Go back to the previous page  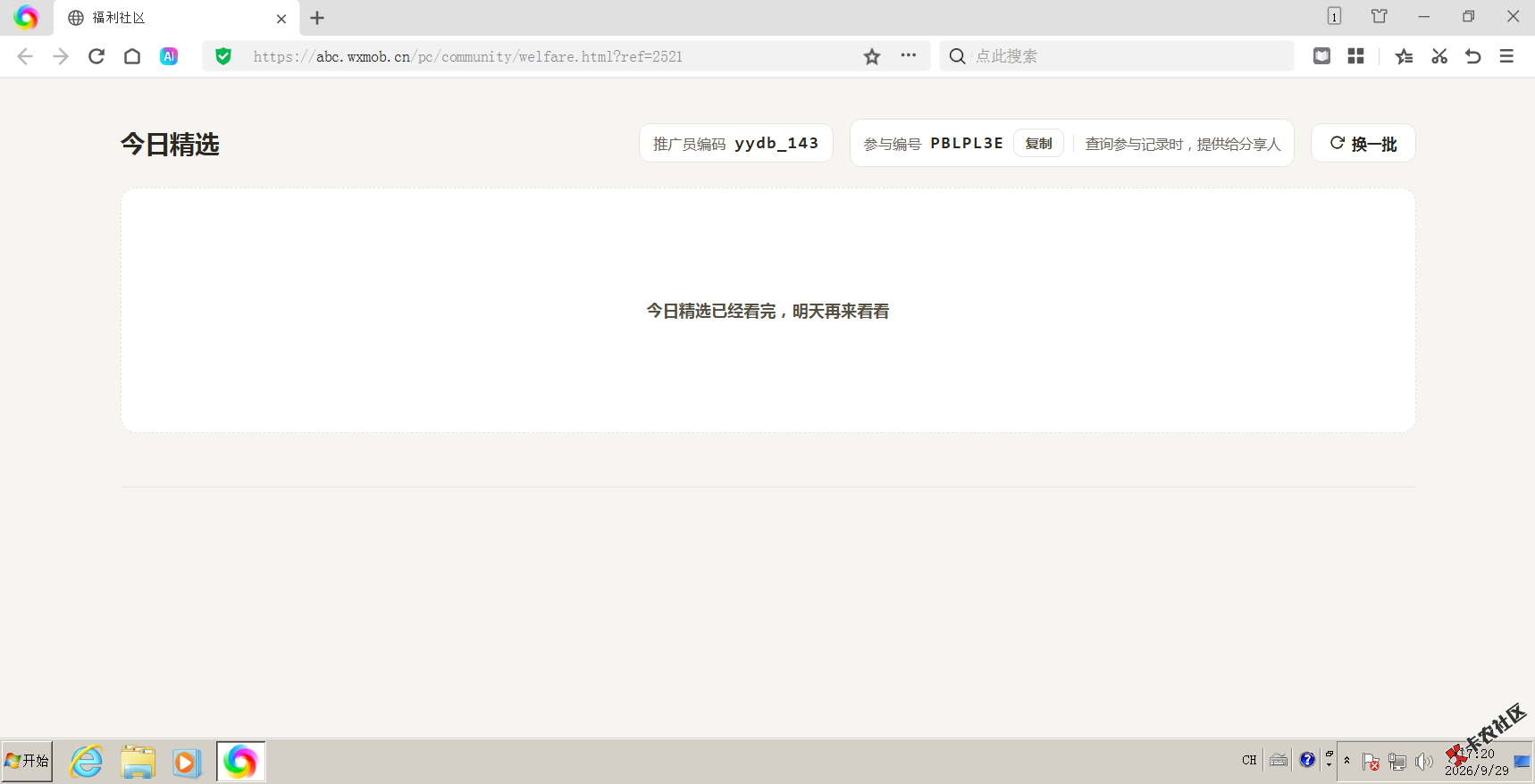(x=25, y=56)
